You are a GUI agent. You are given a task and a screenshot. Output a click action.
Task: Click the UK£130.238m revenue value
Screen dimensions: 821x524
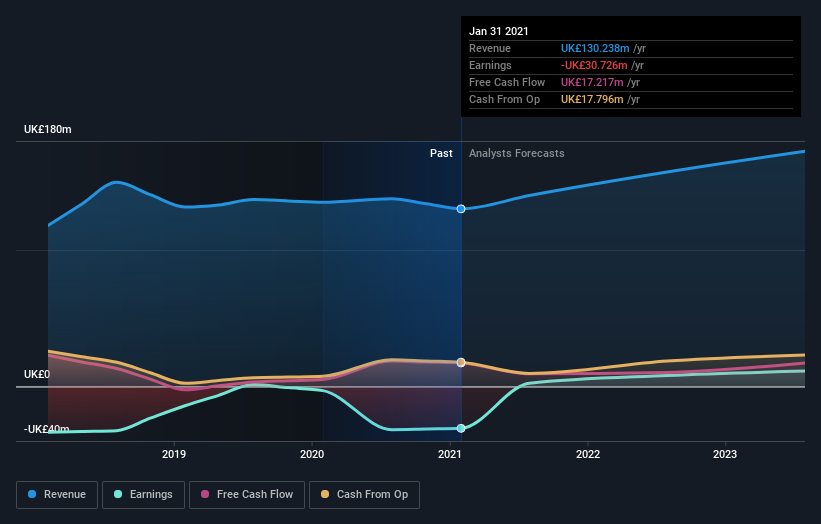pos(595,48)
